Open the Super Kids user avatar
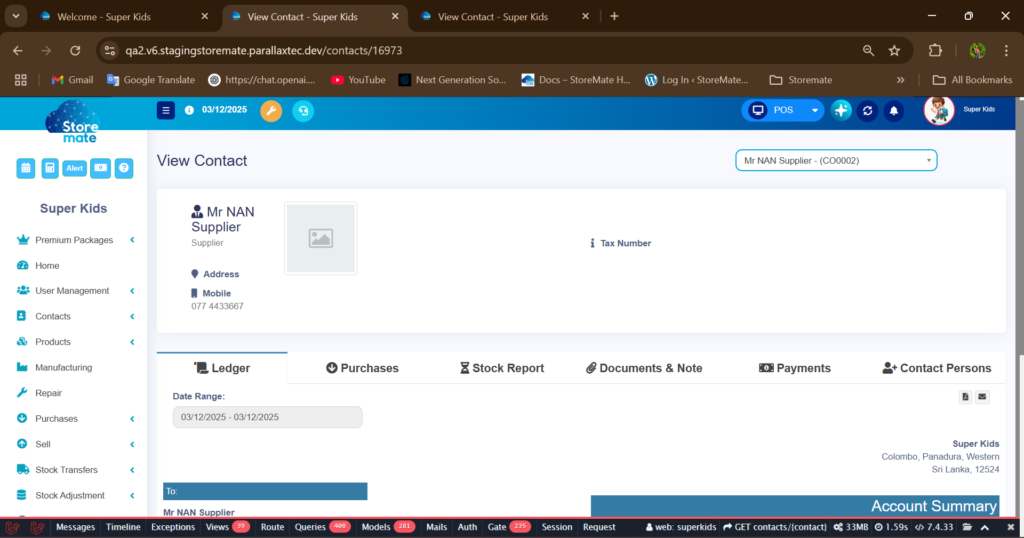 939,110
